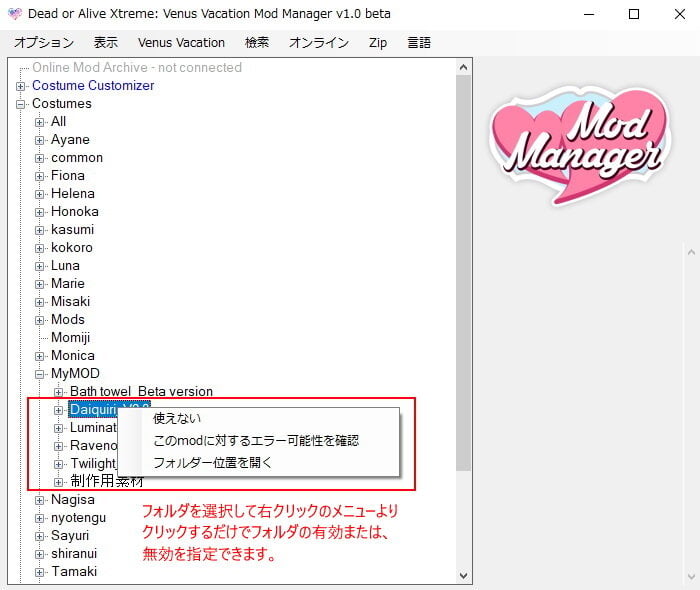This screenshot has height=590, width=700.
Task: Expand the Misaki folder
Action: click(x=40, y=302)
